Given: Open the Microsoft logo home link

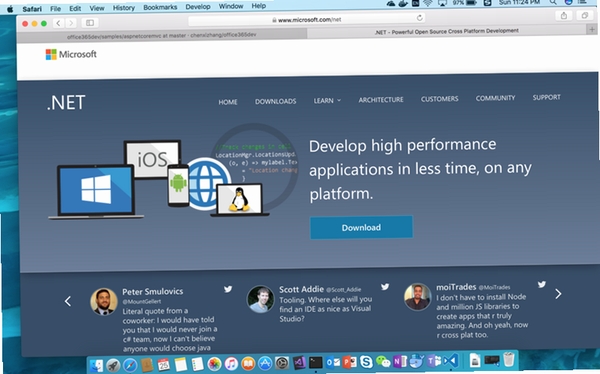Looking at the screenshot, I should tap(71, 54).
